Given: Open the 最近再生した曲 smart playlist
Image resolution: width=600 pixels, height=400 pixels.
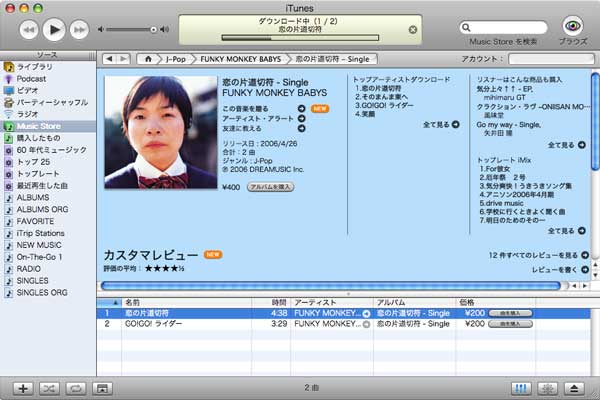Looking at the screenshot, I should click(x=48, y=186).
